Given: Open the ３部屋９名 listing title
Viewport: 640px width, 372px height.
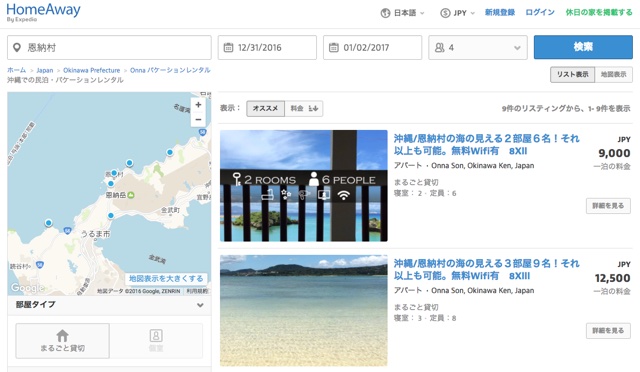Looking at the screenshot, I should (487, 270).
